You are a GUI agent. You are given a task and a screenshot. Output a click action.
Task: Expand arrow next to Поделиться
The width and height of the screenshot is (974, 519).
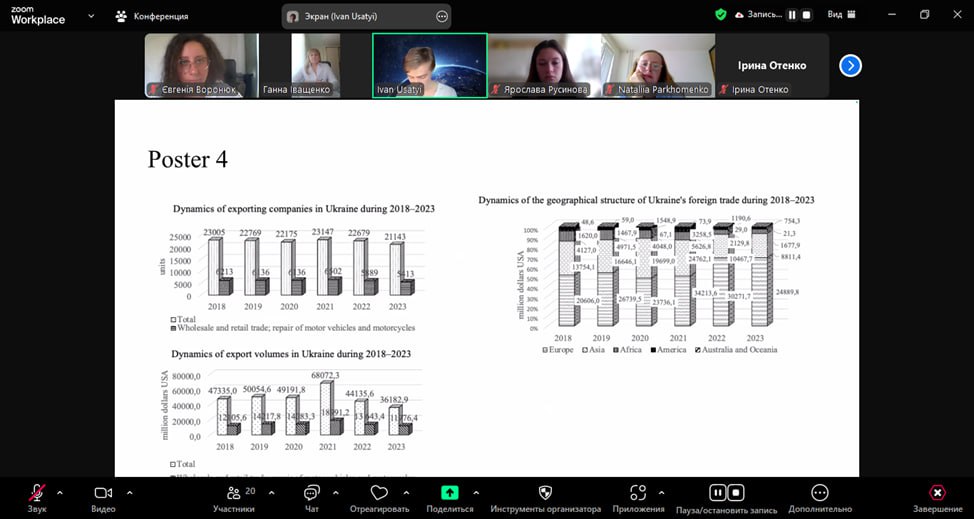click(476, 493)
